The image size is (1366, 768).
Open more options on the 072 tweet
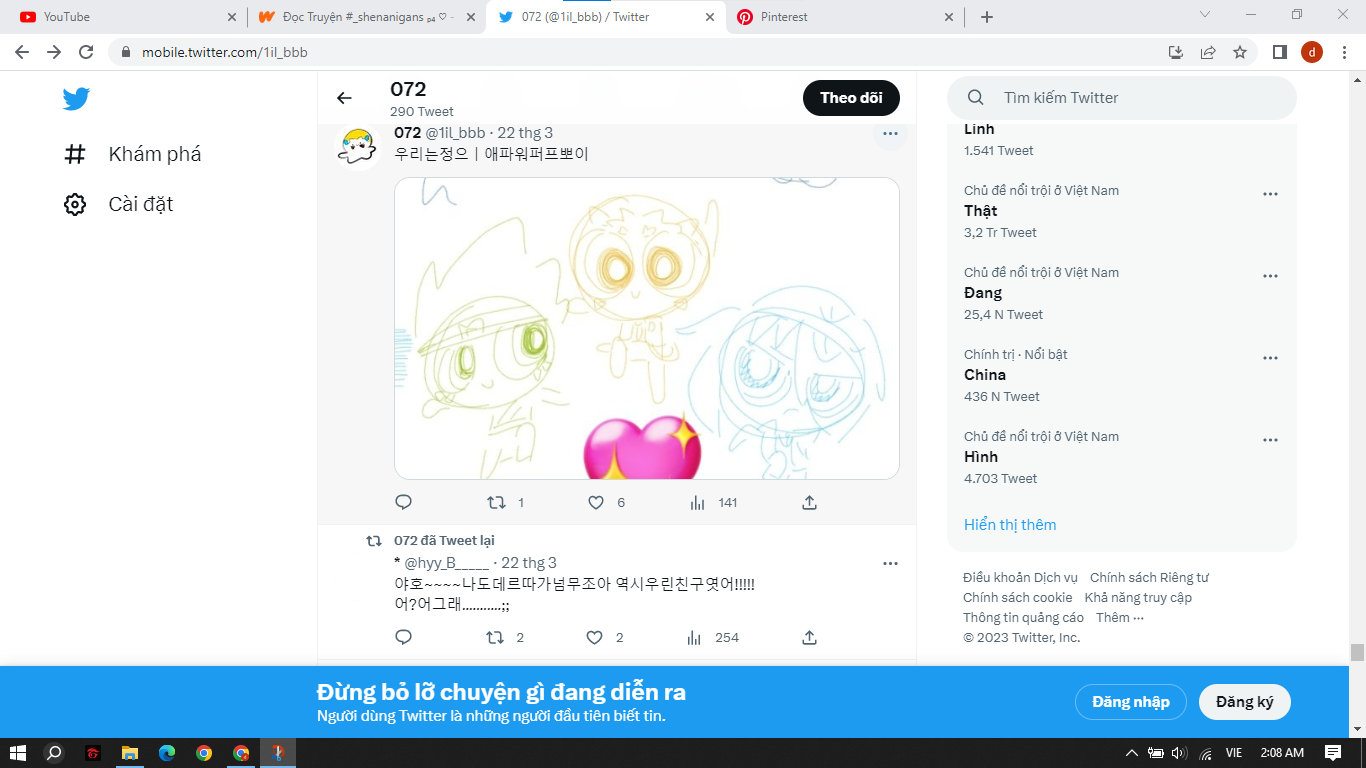890,133
